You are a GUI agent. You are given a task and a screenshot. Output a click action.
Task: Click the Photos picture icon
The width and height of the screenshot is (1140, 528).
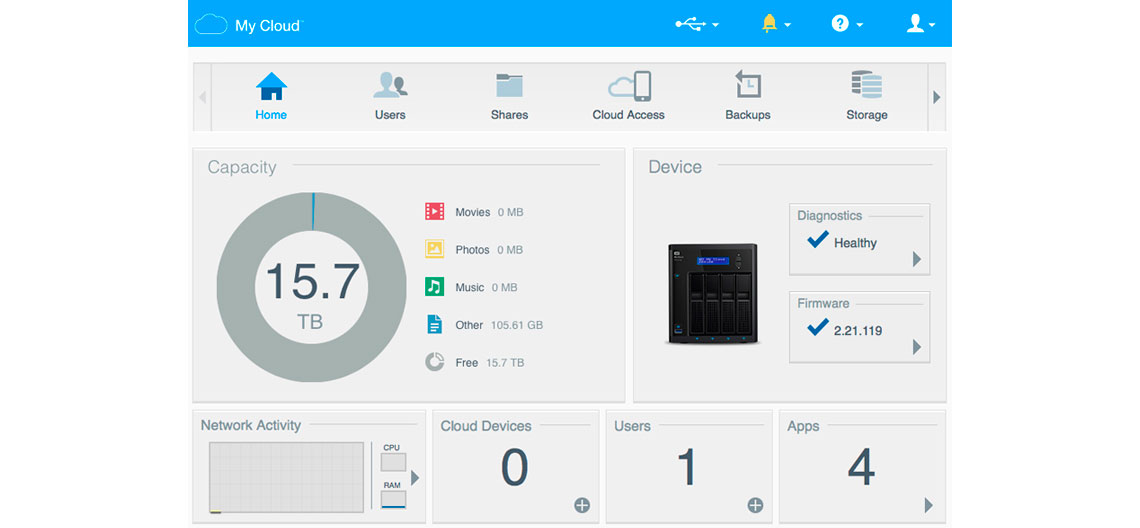pos(435,249)
